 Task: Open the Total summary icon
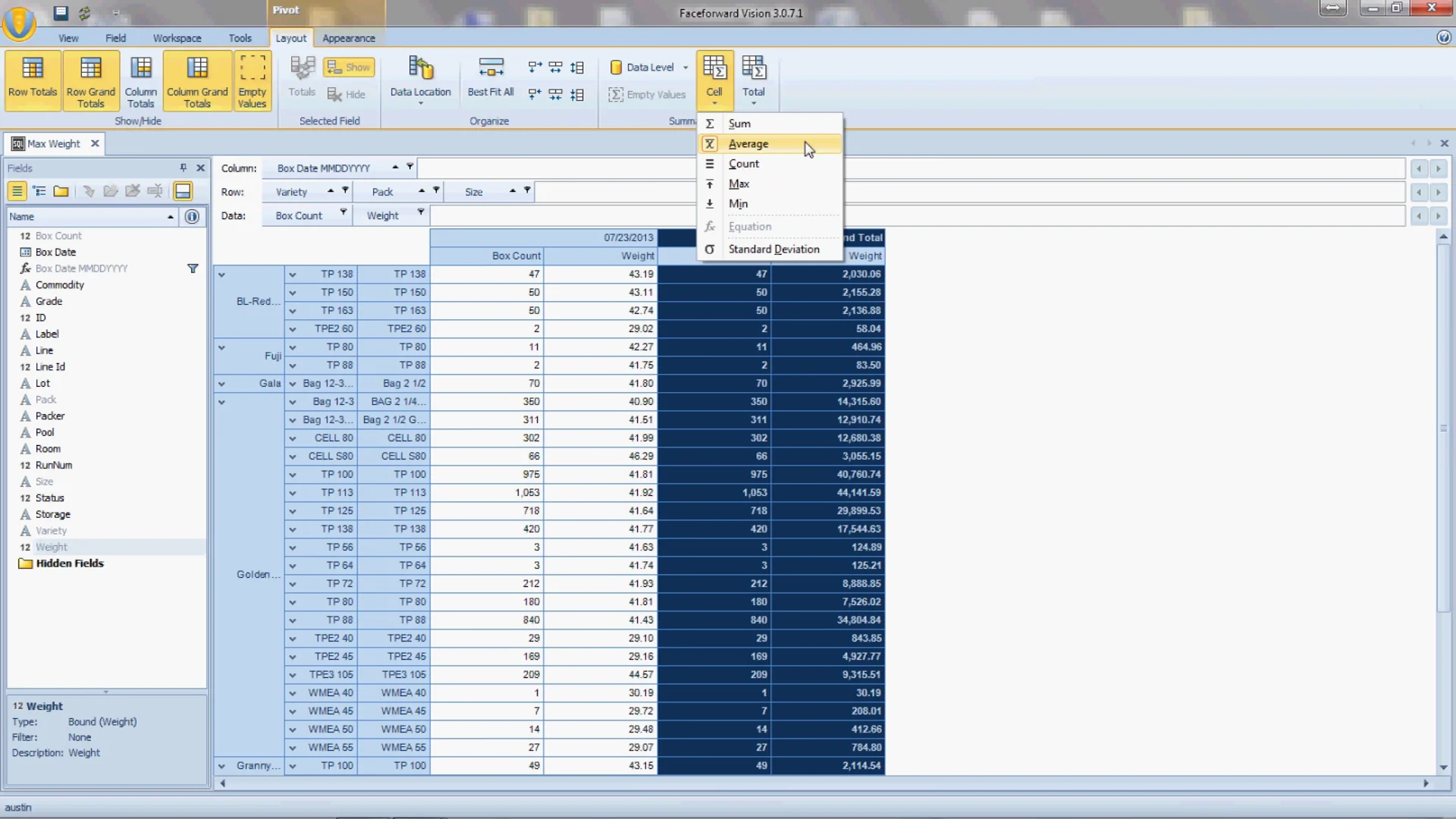[x=753, y=78]
